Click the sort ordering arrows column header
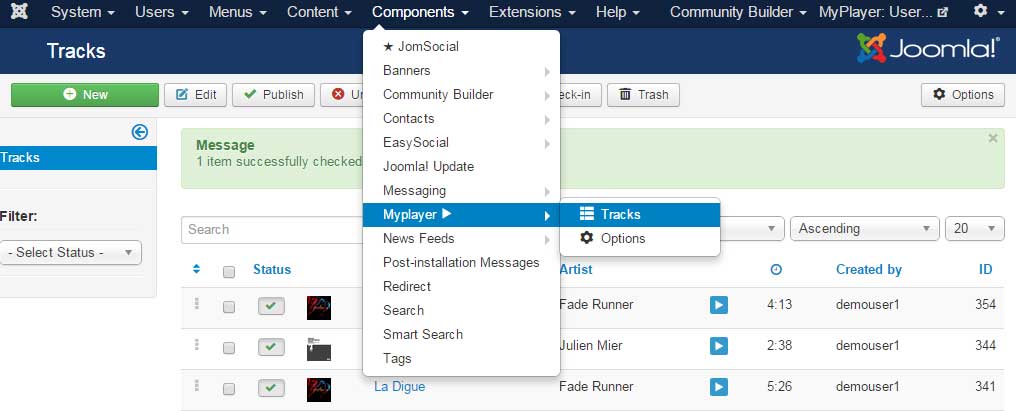The width and height of the screenshot is (1016, 411). 196,269
